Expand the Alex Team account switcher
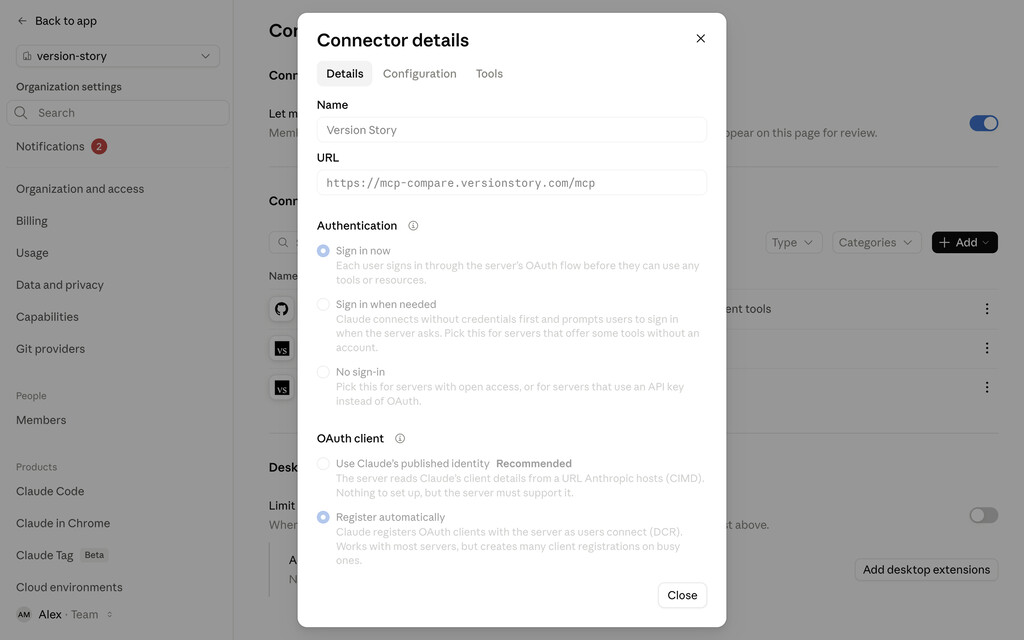 pyautogui.click(x=65, y=615)
